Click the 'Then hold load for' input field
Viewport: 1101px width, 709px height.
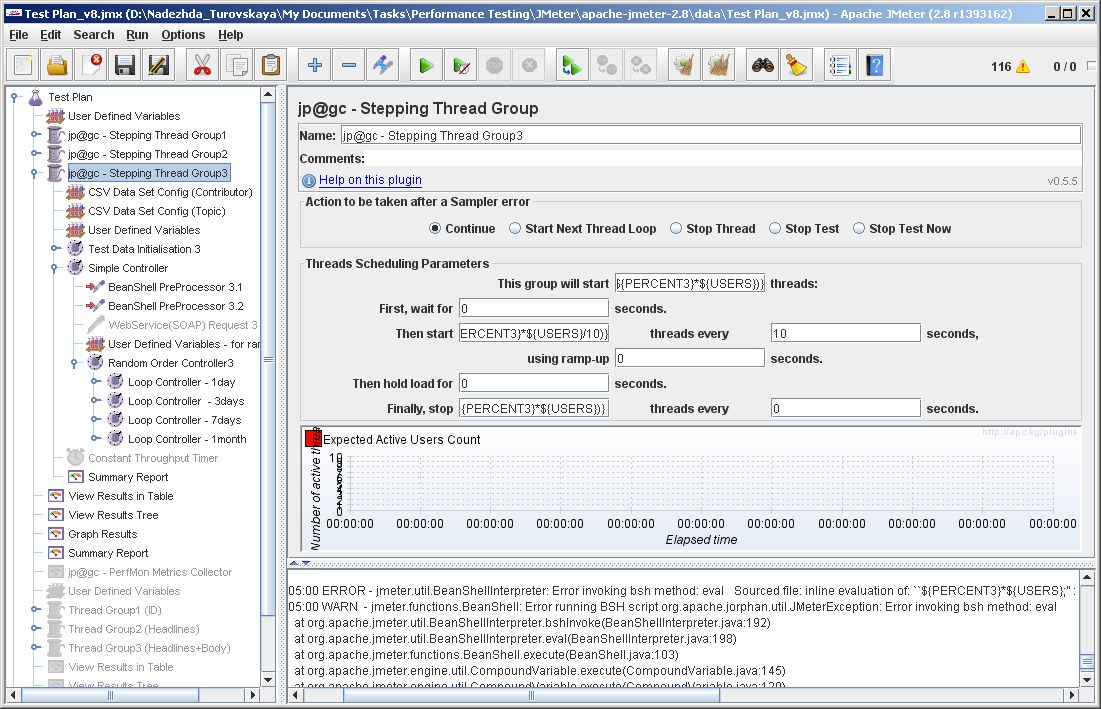click(x=534, y=383)
